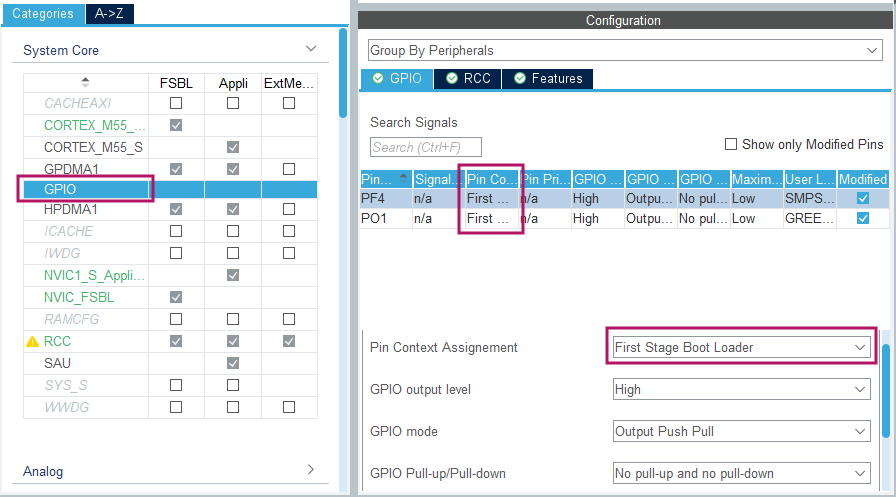The image size is (896, 497).
Task: Click the green check icon on Features tab
Action: click(x=519, y=78)
